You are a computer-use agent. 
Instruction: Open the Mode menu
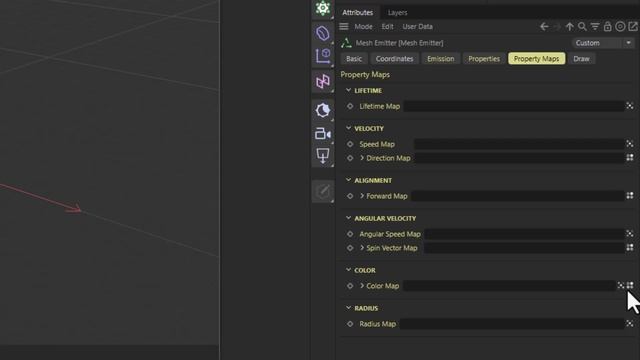[x=363, y=27]
